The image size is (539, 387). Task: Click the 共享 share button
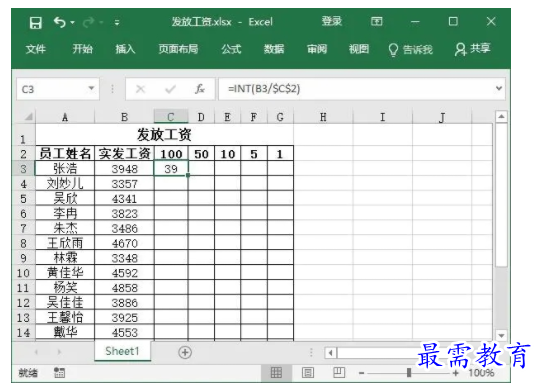tap(473, 49)
